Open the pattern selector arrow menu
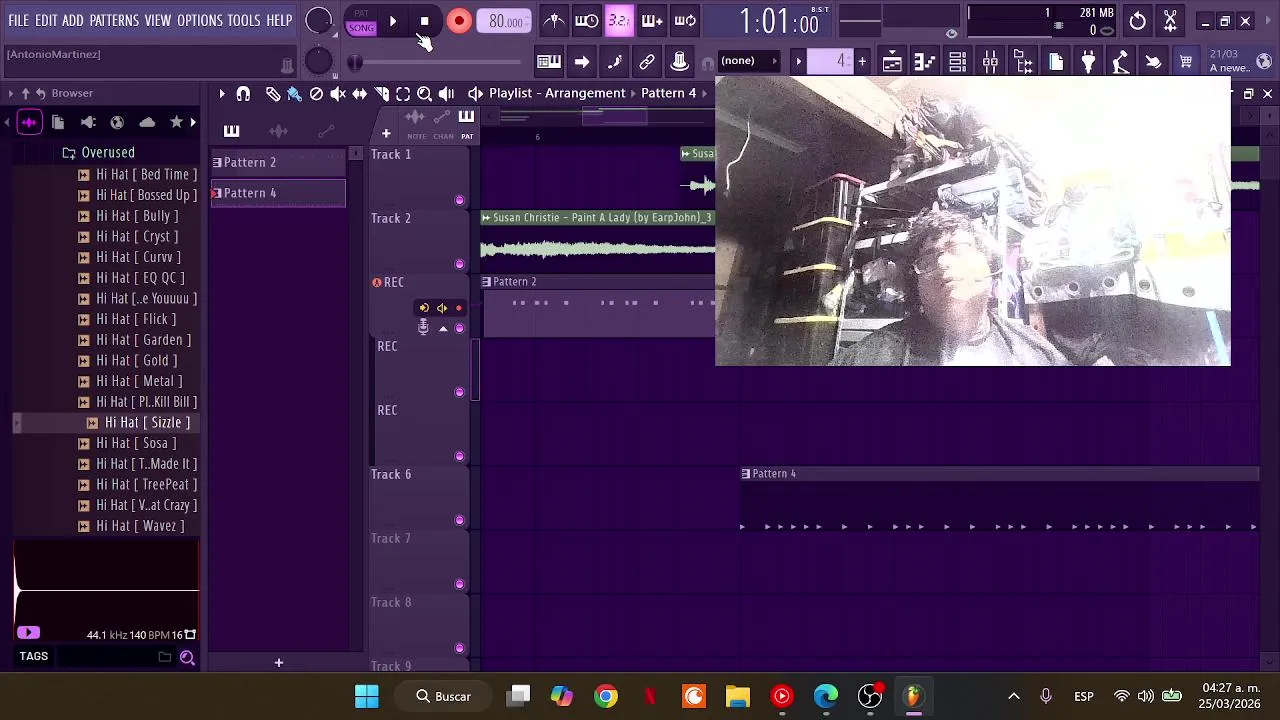This screenshot has width=1280, height=720. tap(798, 62)
